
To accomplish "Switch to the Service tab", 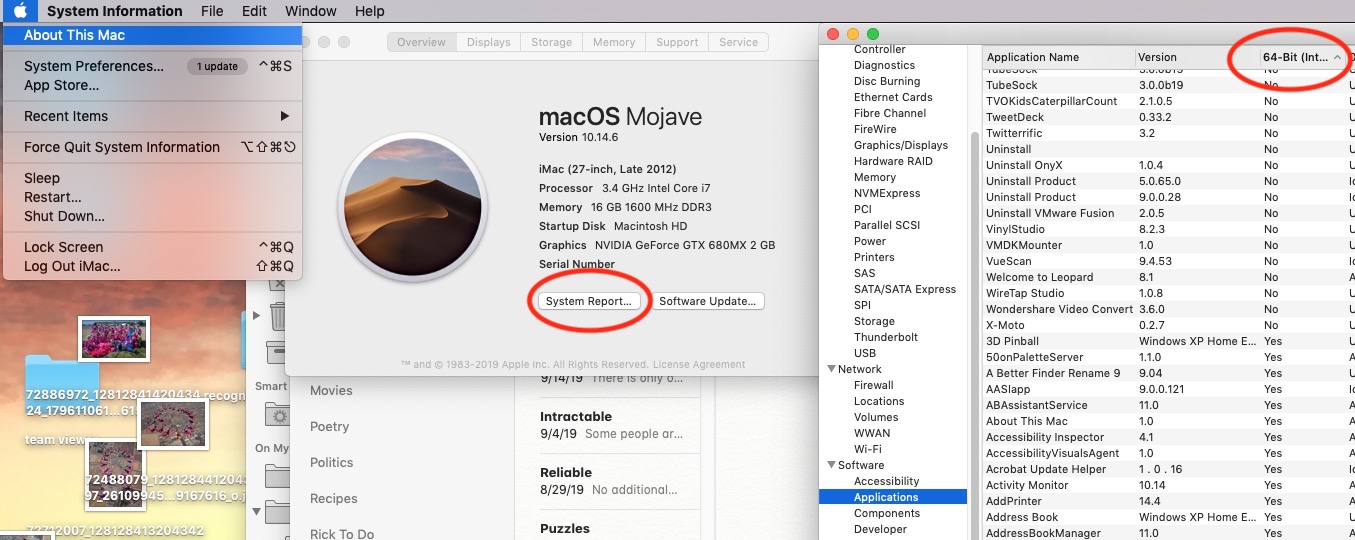I will [738, 42].
